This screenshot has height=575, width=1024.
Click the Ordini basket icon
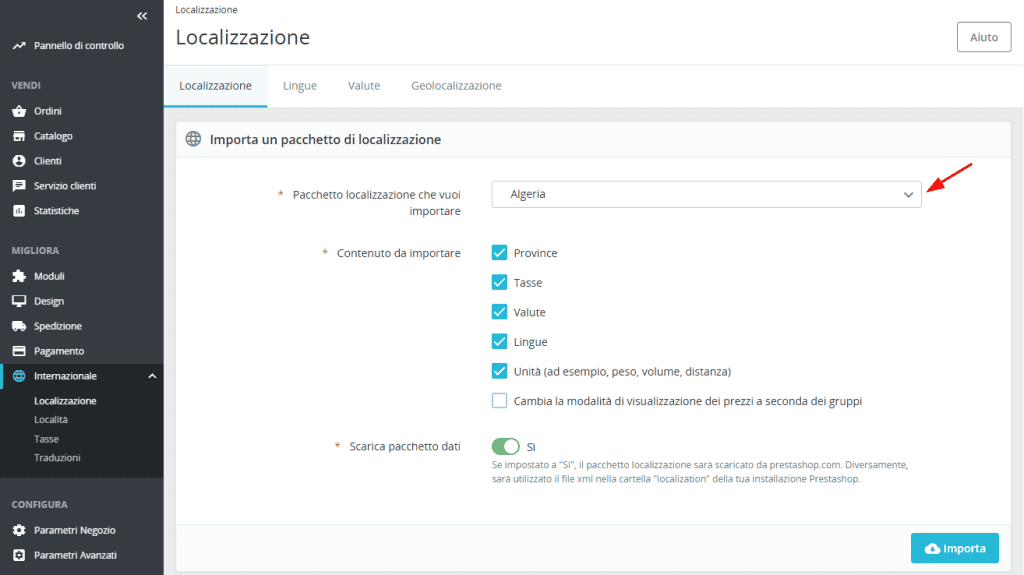19,111
